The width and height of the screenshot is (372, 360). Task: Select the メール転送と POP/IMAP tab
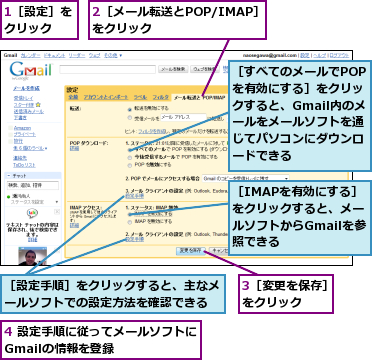[x=199, y=98]
